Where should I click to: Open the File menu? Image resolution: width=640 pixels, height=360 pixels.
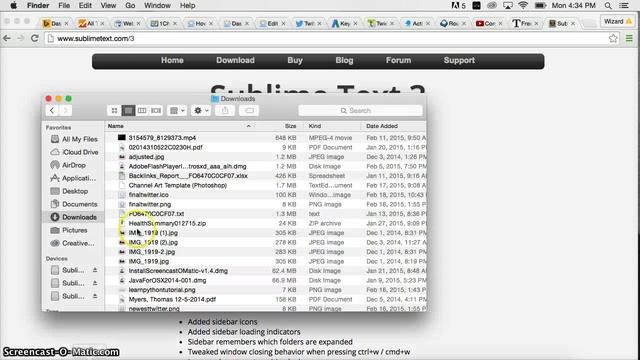pyautogui.click(x=64, y=6)
